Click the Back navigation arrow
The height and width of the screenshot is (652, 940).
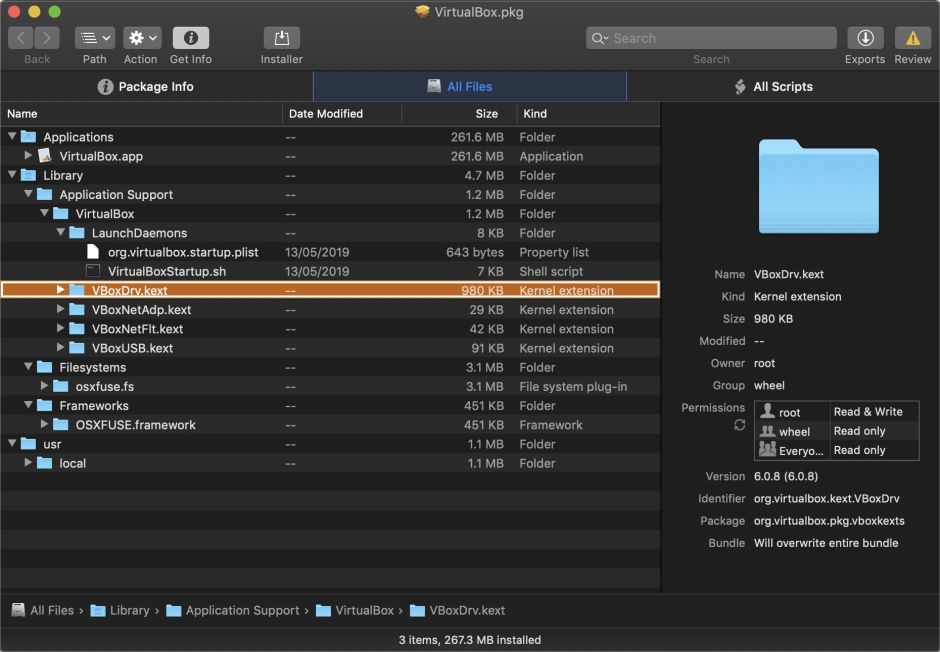pyautogui.click(x=20, y=40)
